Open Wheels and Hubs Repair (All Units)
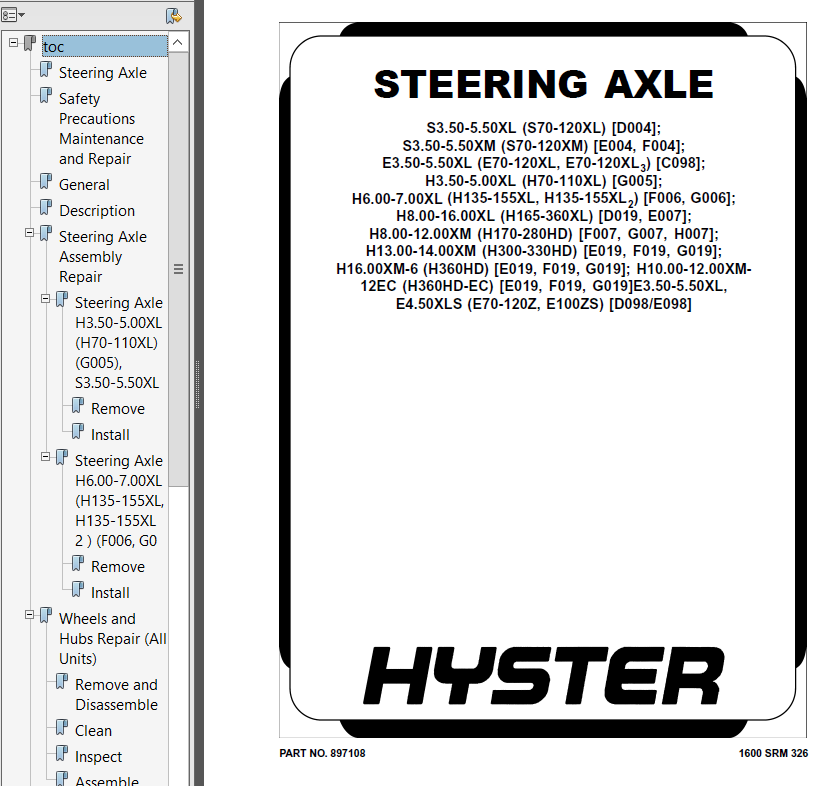 [113, 639]
